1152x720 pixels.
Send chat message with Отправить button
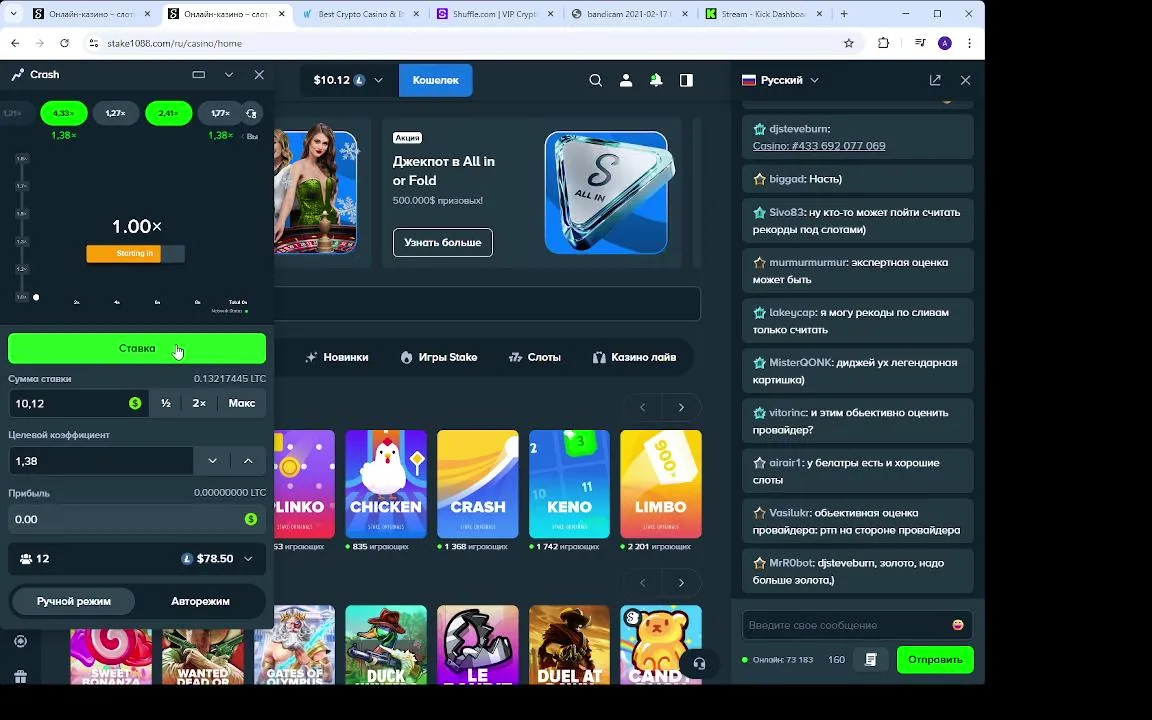tap(935, 660)
